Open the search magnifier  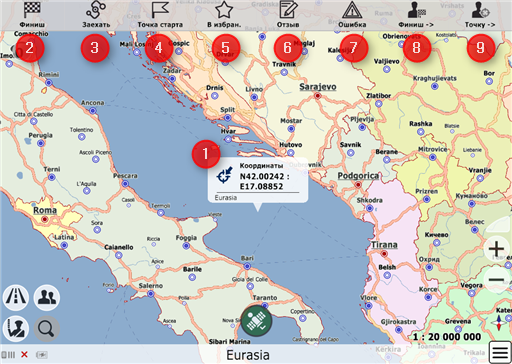tap(46, 329)
